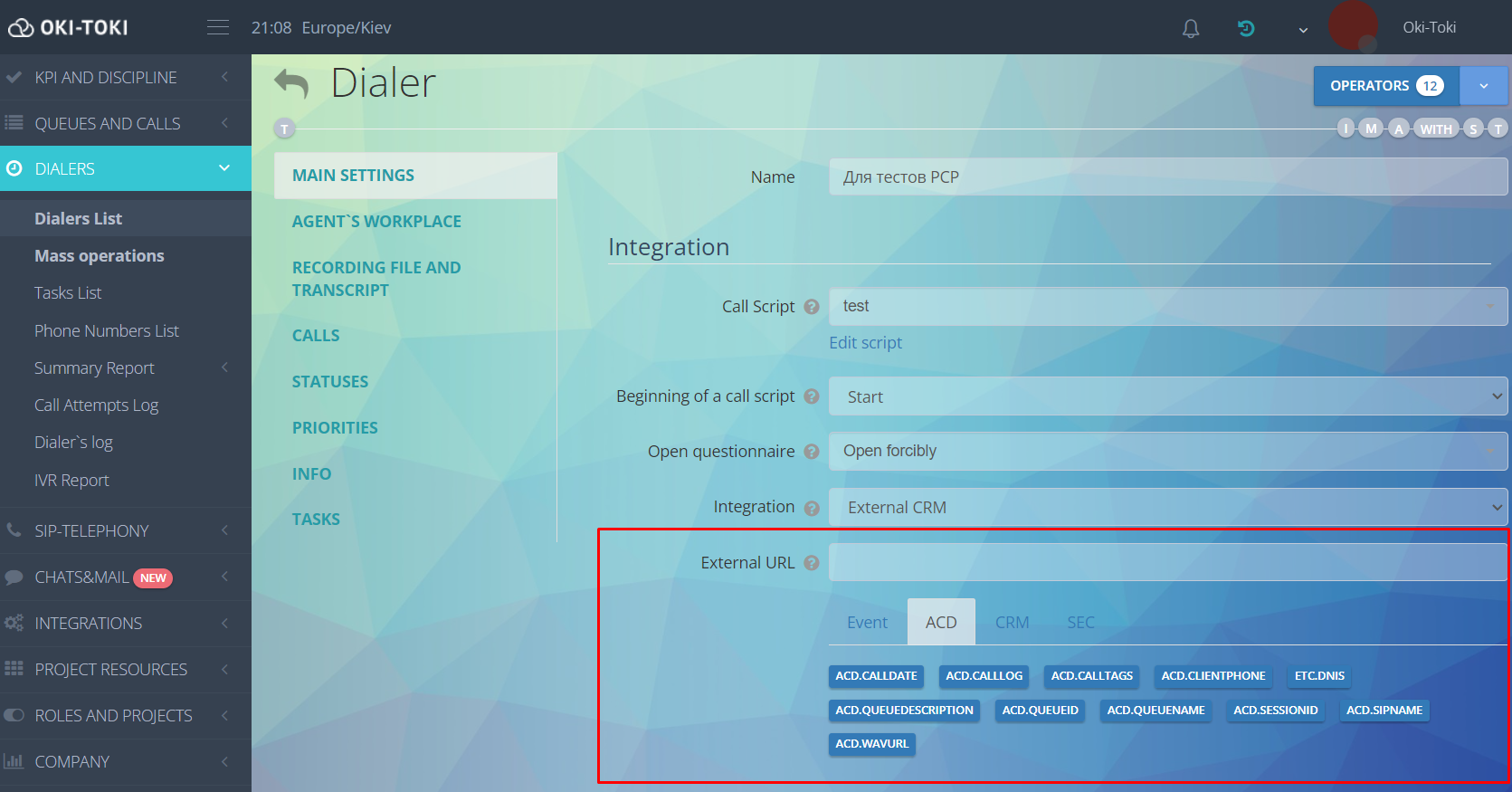Click the Edit script link
1512x792 pixels.
click(865, 343)
